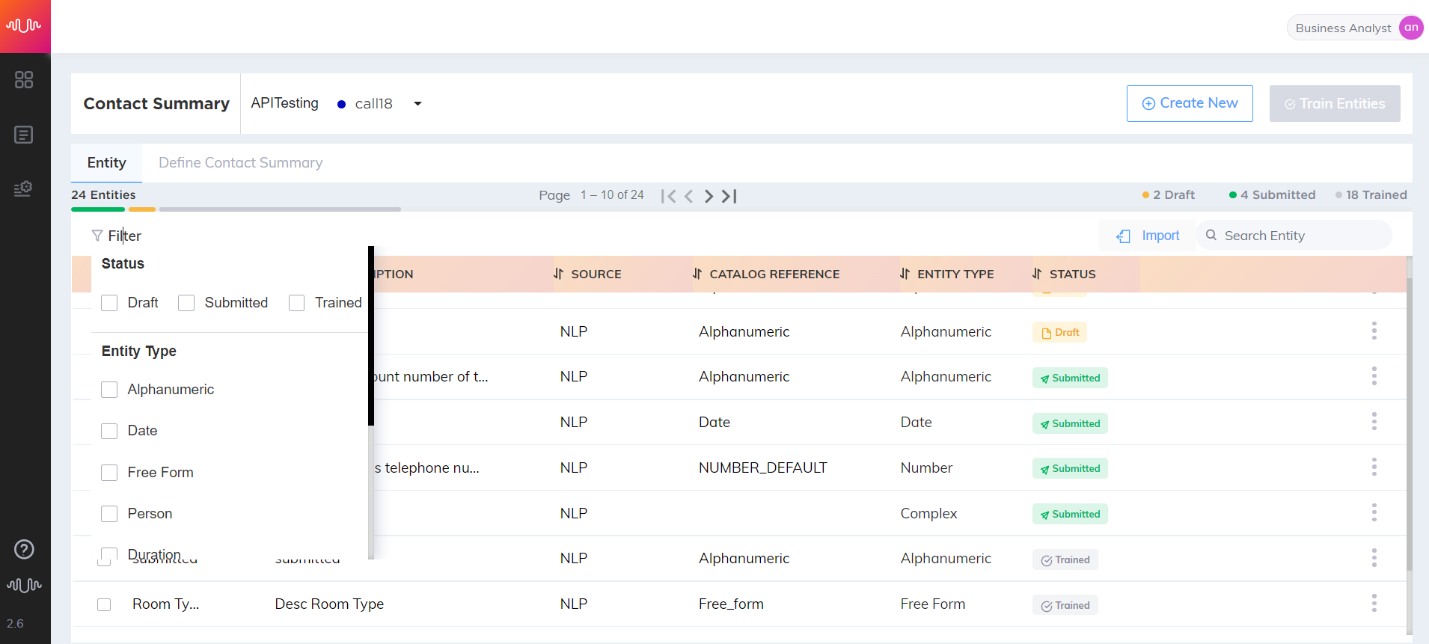Viewport: 1429px width, 644px height.
Task: Click NUMBER_DEFAULT catalog reference cell
Action: [763, 468]
